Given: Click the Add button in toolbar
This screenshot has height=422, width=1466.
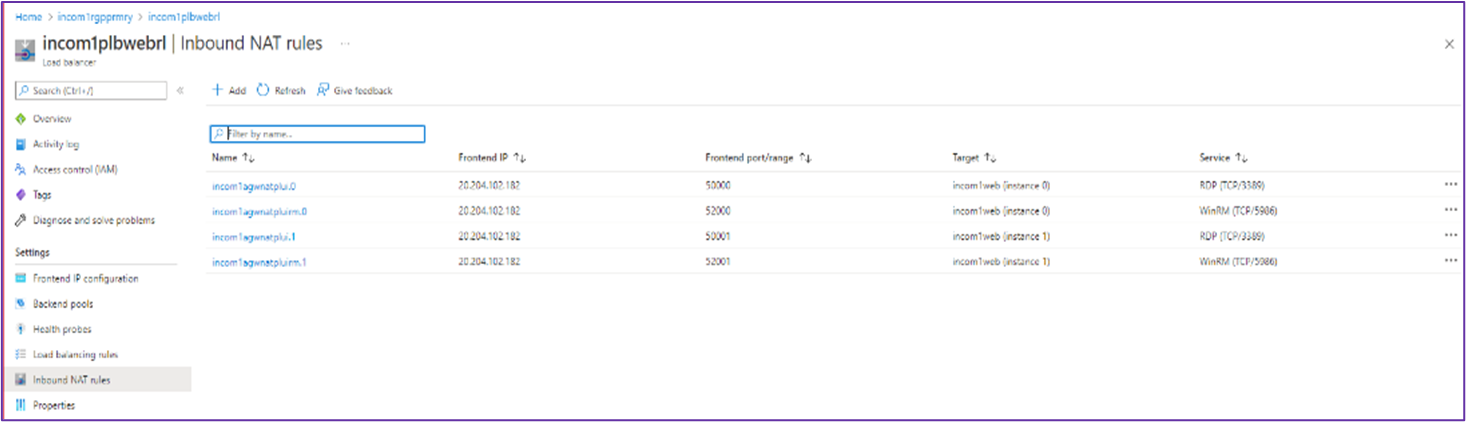Looking at the screenshot, I should 228,91.
